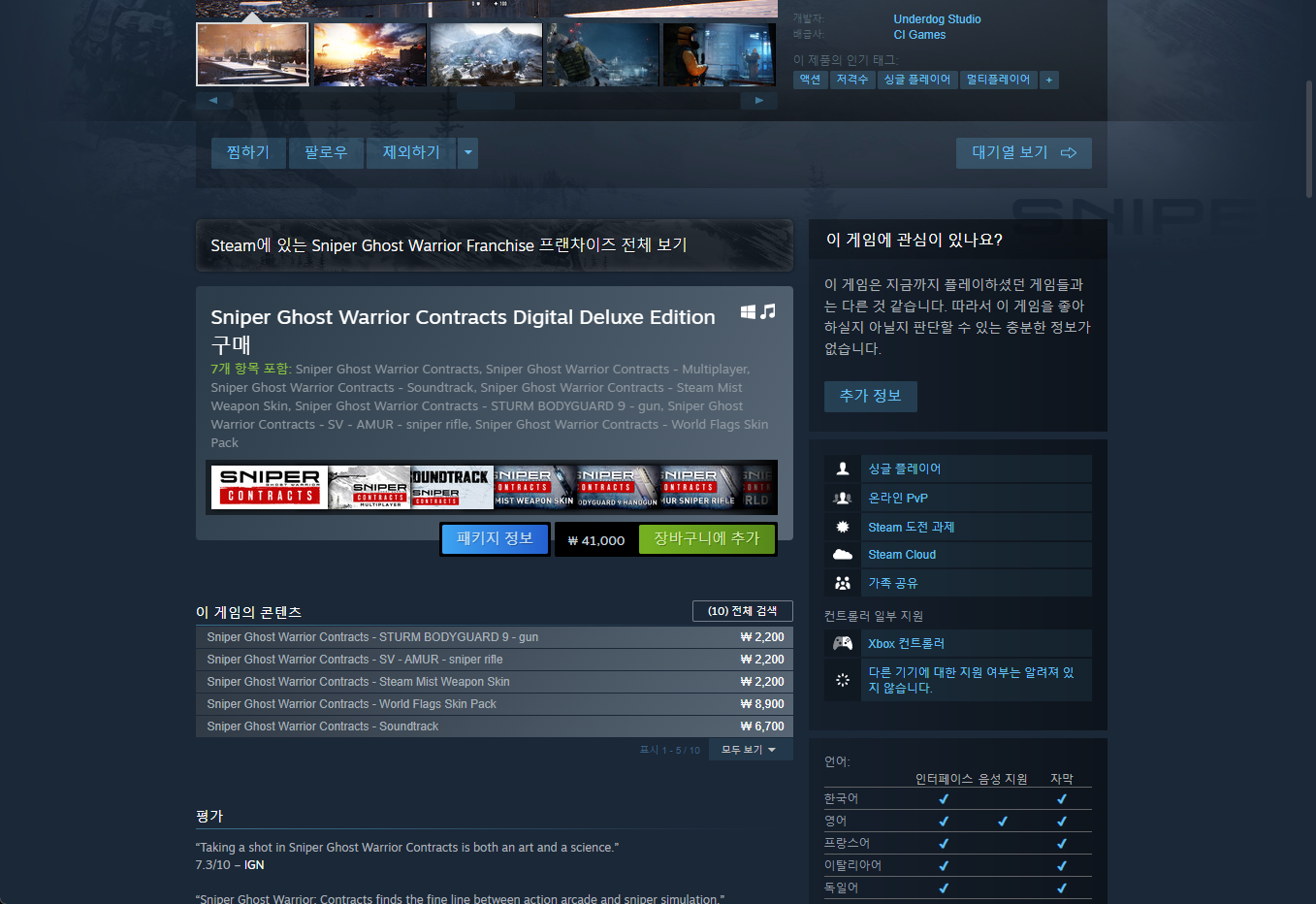The width and height of the screenshot is (1316, 904).
Task: Select the first selected screenshot thumbnail
Action: pyautogui.click(x=252, y=54)
